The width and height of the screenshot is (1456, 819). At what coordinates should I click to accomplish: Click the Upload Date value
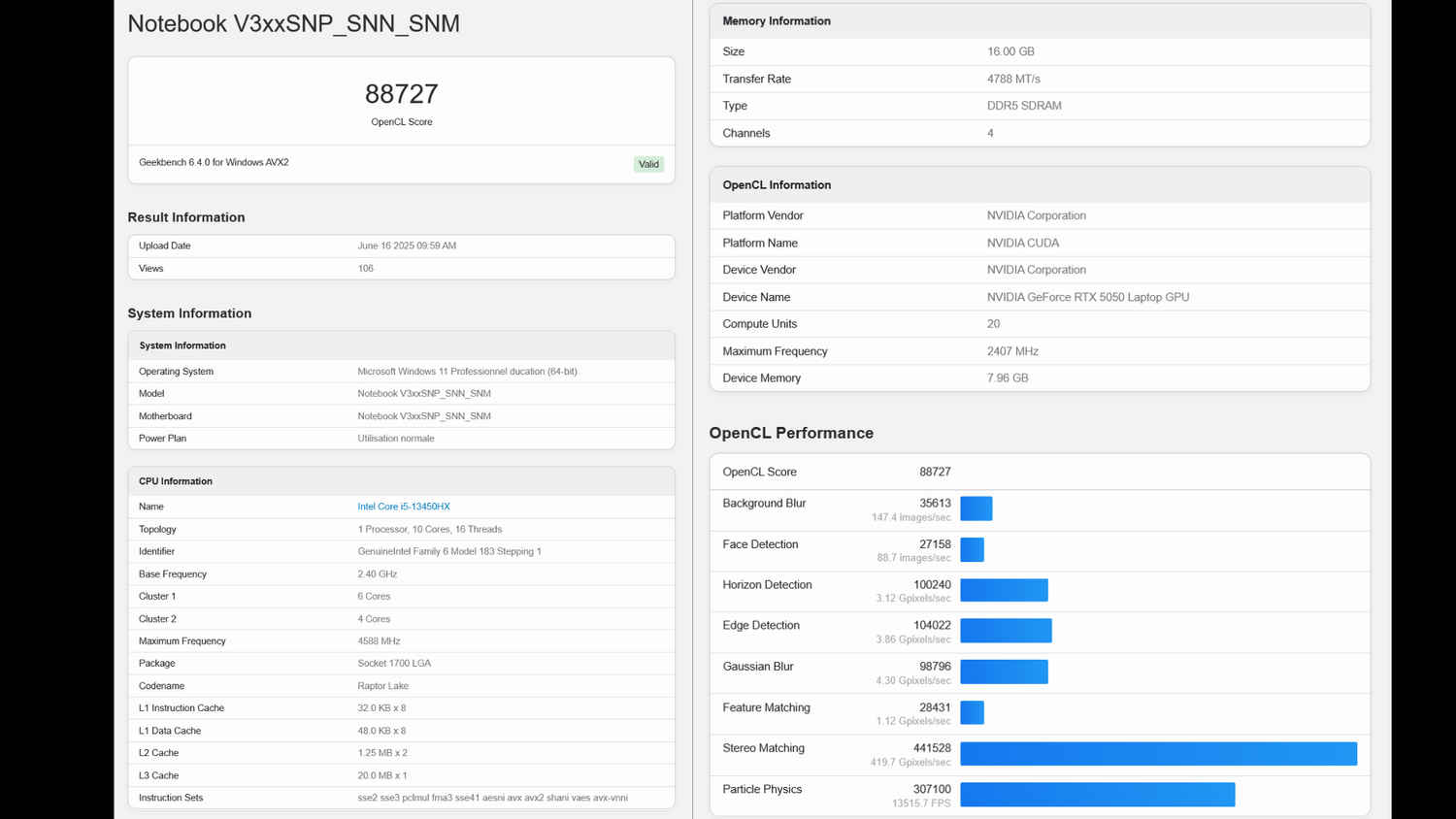point(407,246)
